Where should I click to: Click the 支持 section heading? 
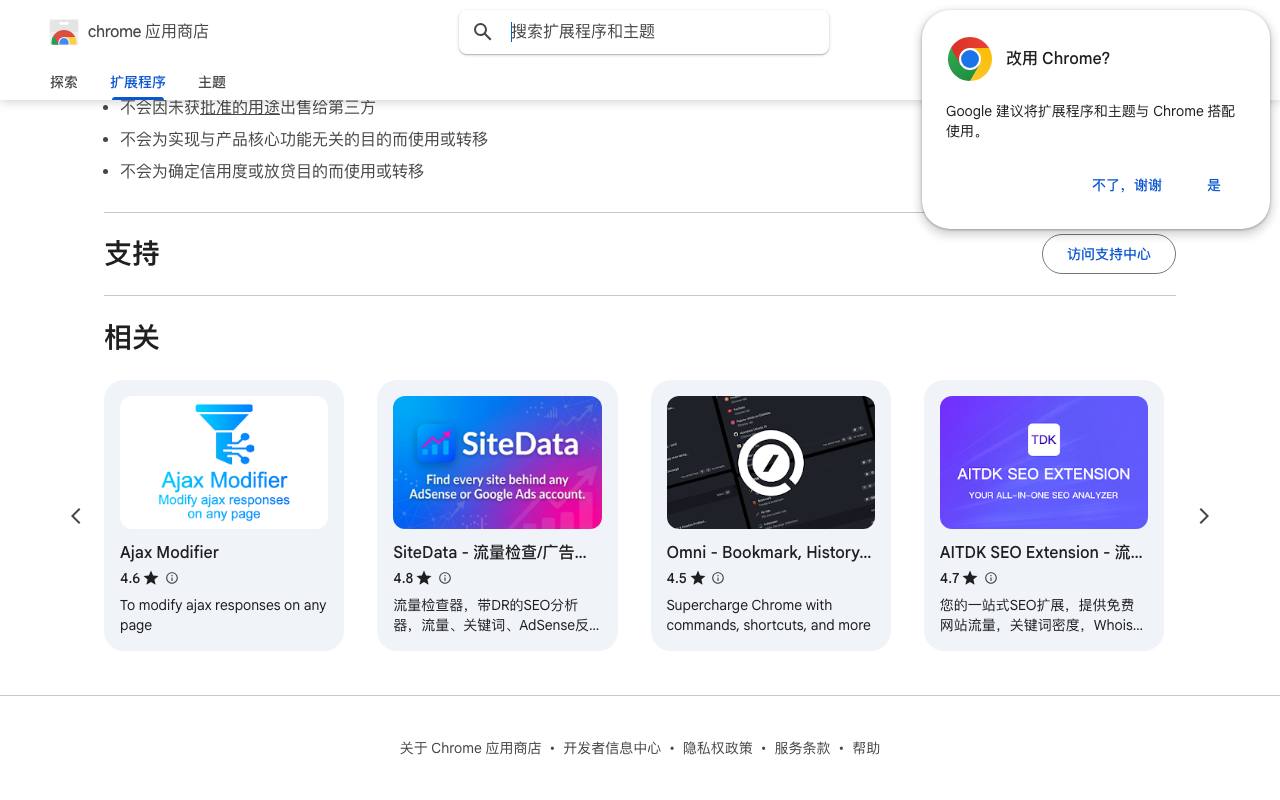click(x=132, y=254)
